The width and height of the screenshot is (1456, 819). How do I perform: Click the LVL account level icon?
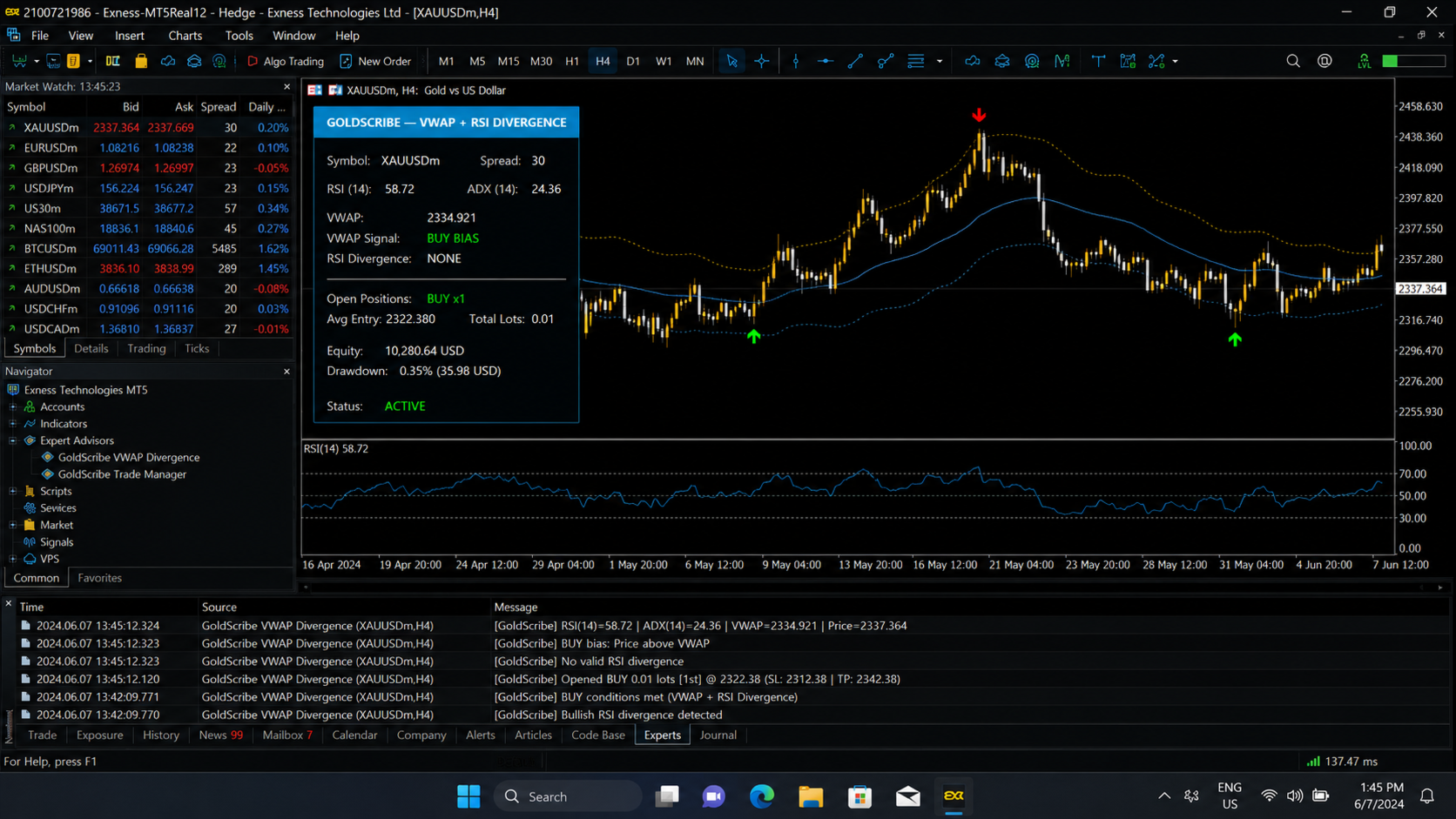coord(1364,61)
